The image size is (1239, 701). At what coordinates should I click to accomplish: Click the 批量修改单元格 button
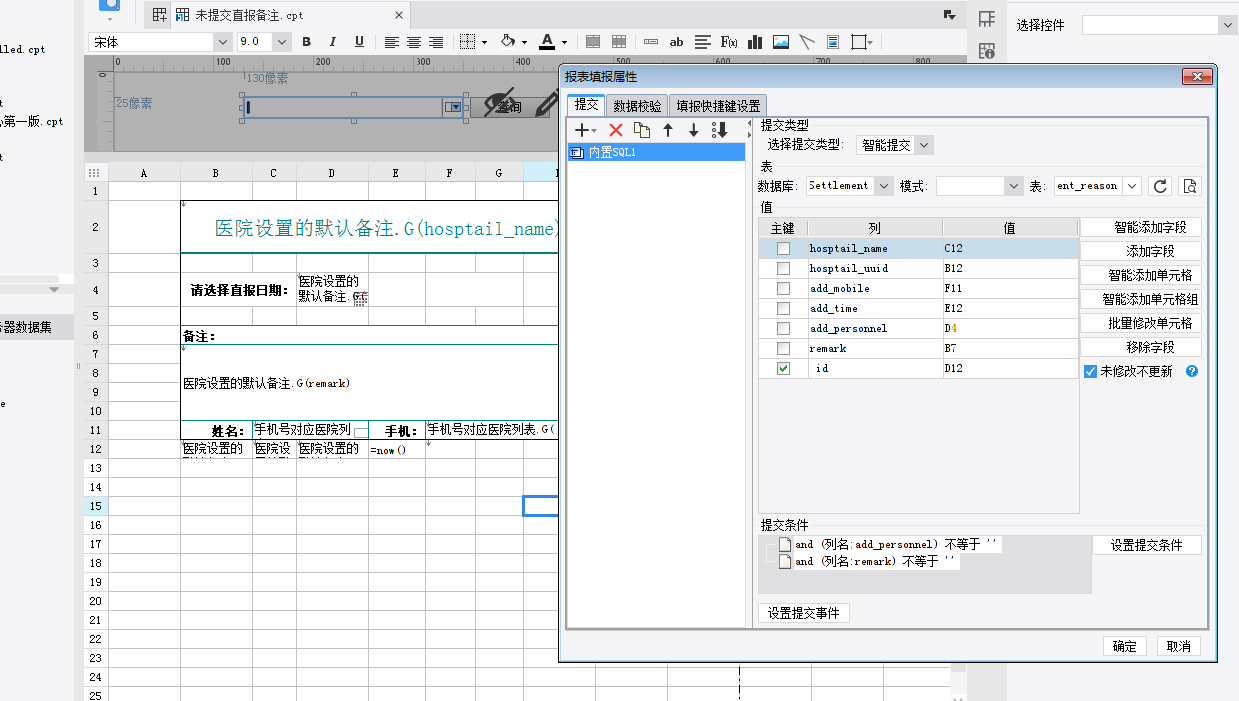pyautogui.click(x=1141, y=323)
